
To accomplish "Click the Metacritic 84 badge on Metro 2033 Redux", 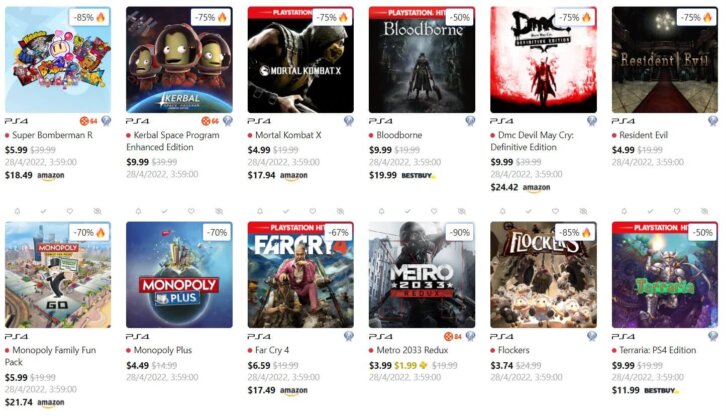I will [x=452, y=337].
